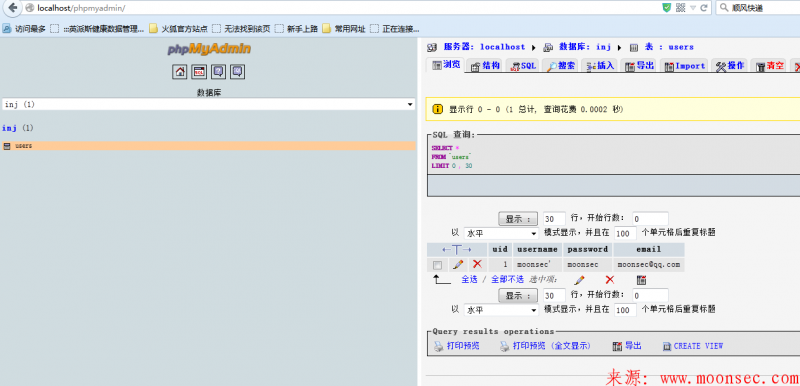Click the moonsec@qq.com email cell
Screen dimensions: 800x386
click(648, 265)
